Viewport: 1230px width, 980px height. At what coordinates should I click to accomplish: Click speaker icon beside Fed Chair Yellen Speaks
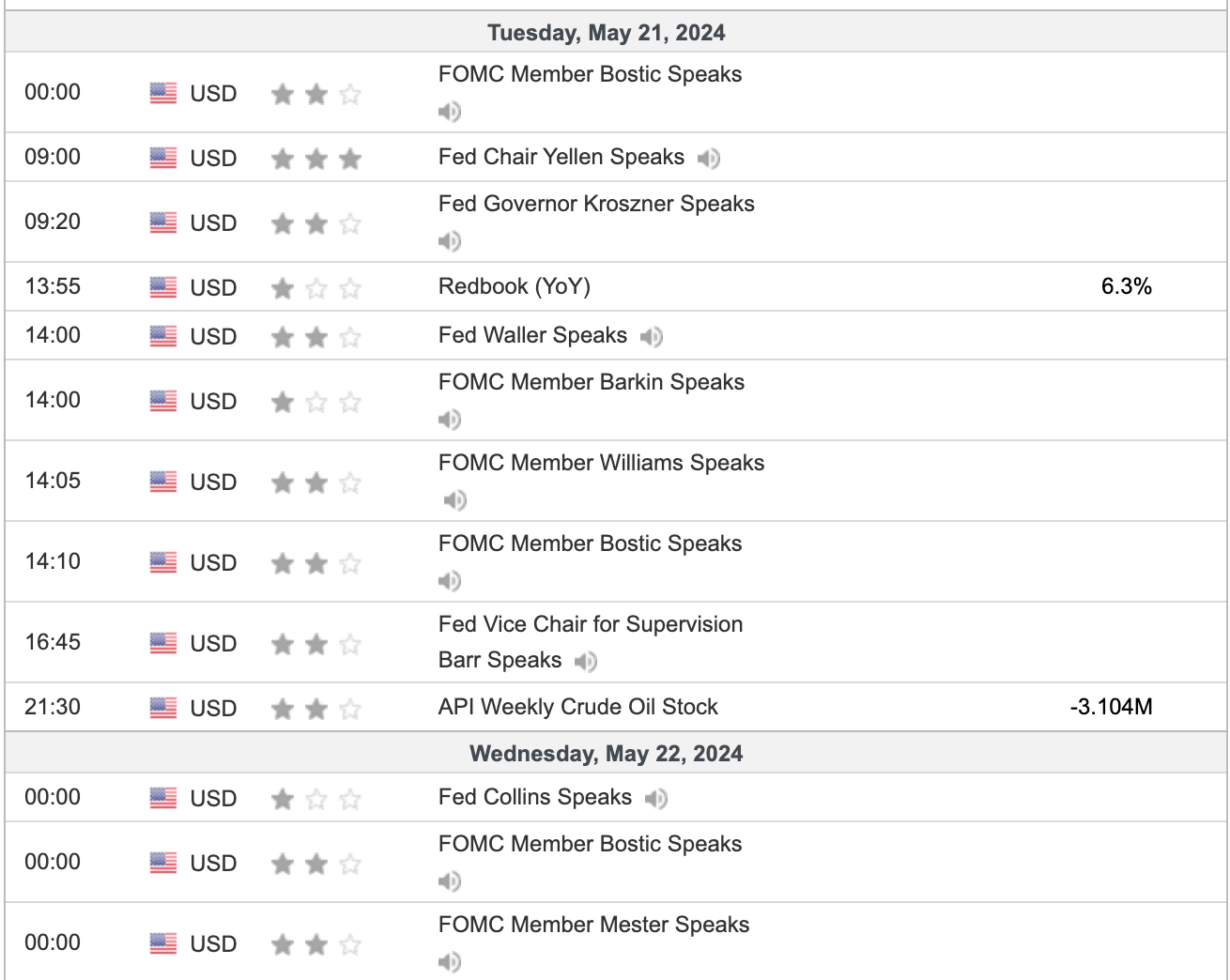tap(709, 159)
